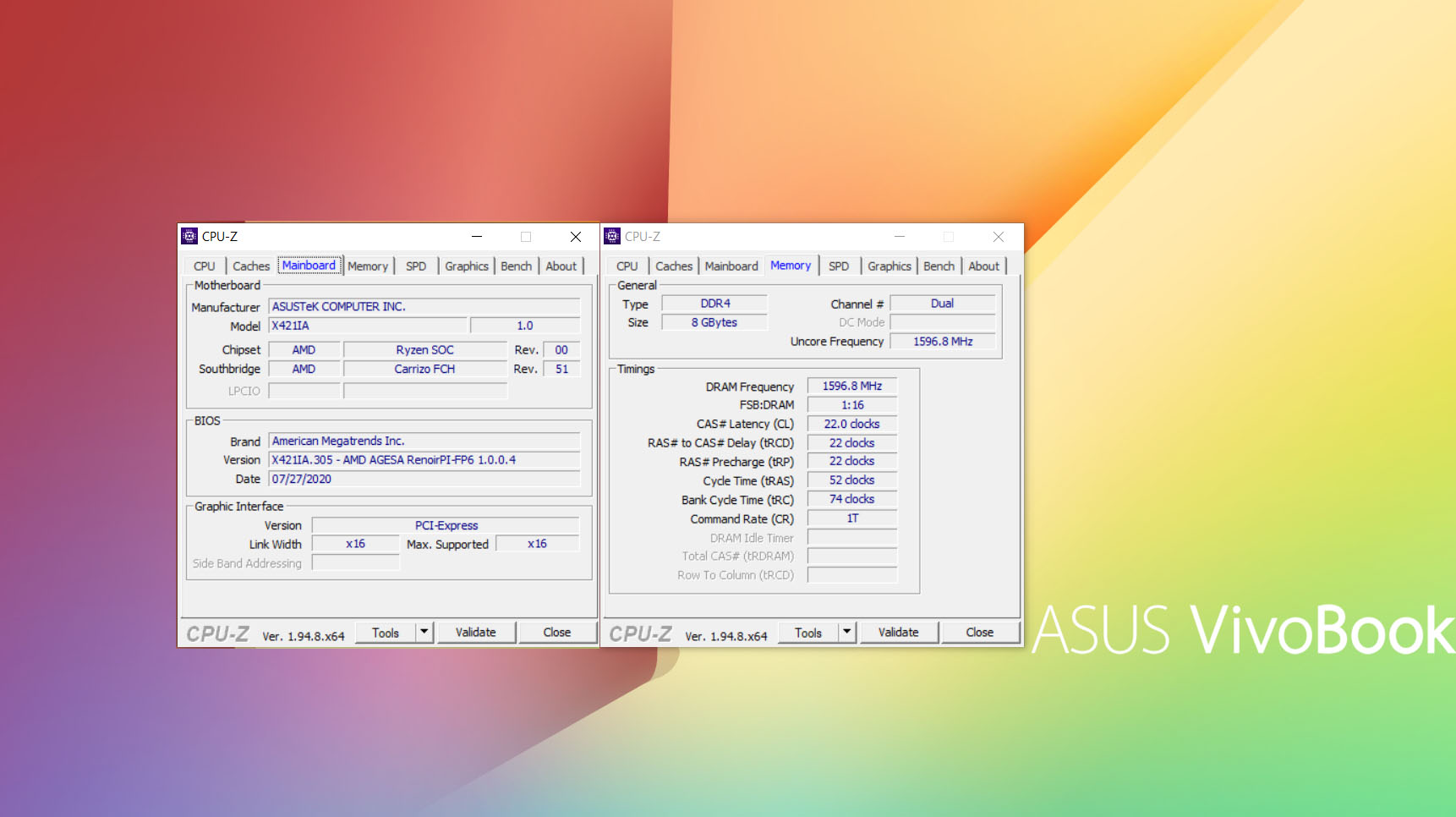Click Validate in the Memory window
1456x817 pixels.
899,633
